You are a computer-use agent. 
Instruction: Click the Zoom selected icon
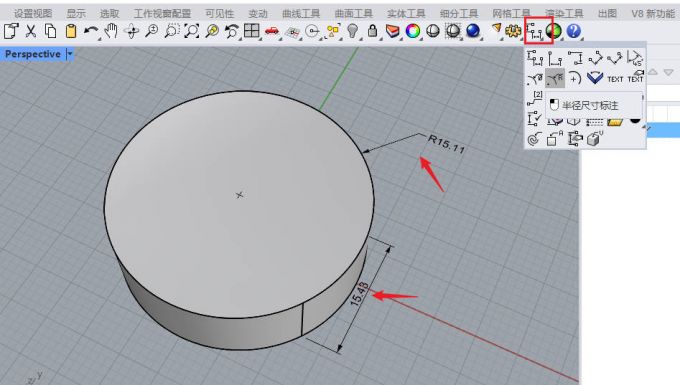click(212, 31)
